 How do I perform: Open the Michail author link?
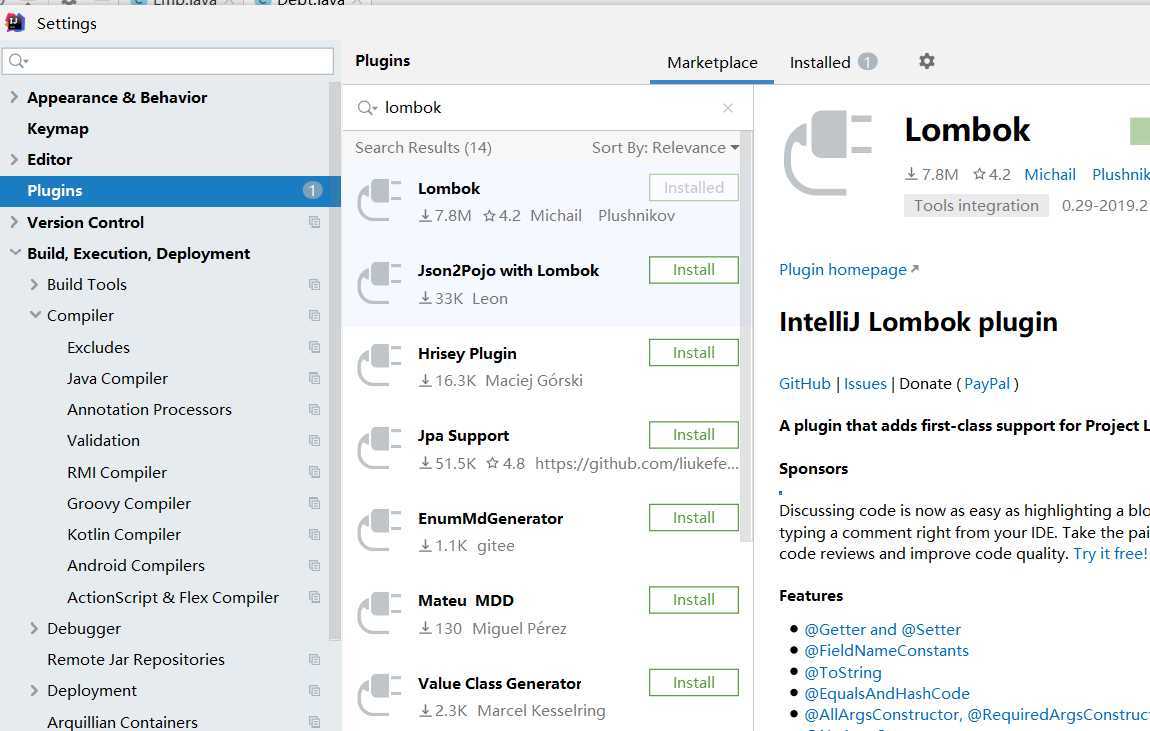point(1050,175)
